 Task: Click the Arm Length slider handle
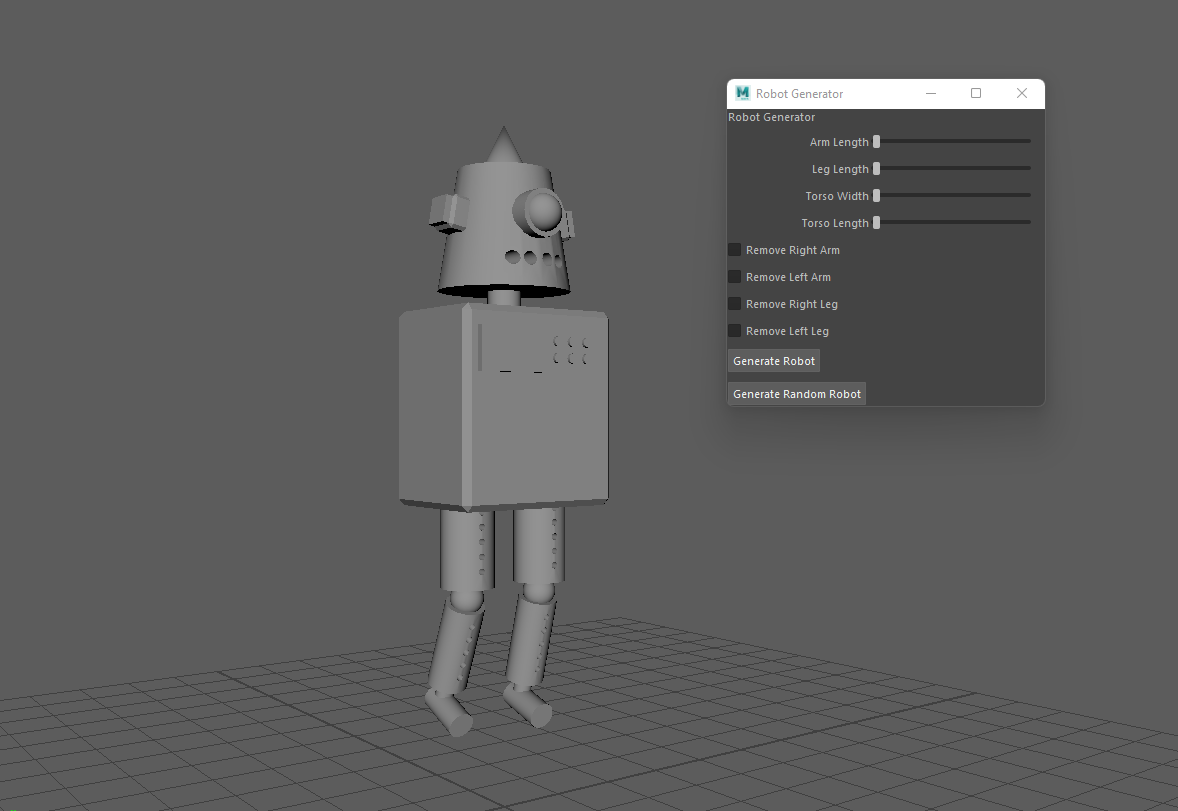[x=876, y=141]
